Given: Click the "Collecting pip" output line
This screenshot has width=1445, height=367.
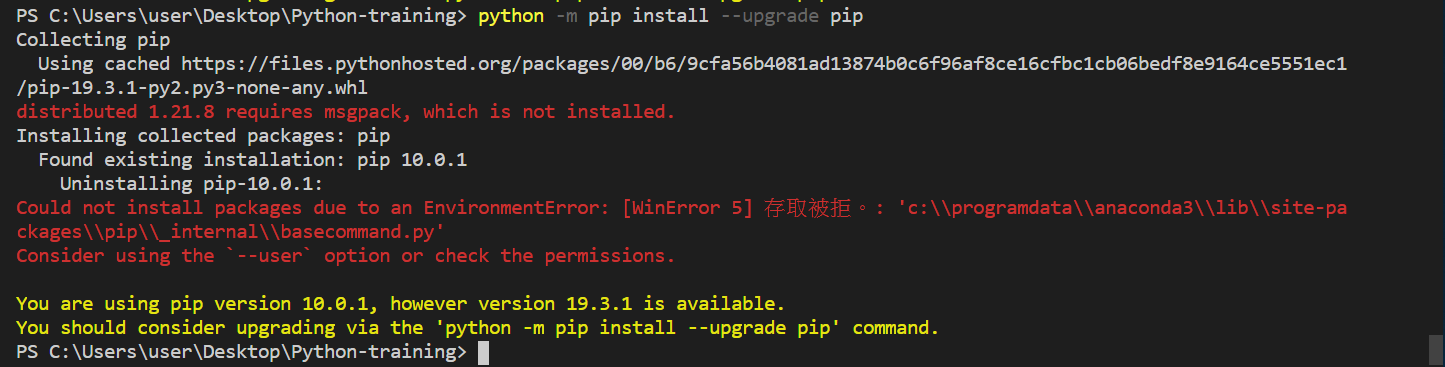Looking at the screenshot, I should point(93,40).
